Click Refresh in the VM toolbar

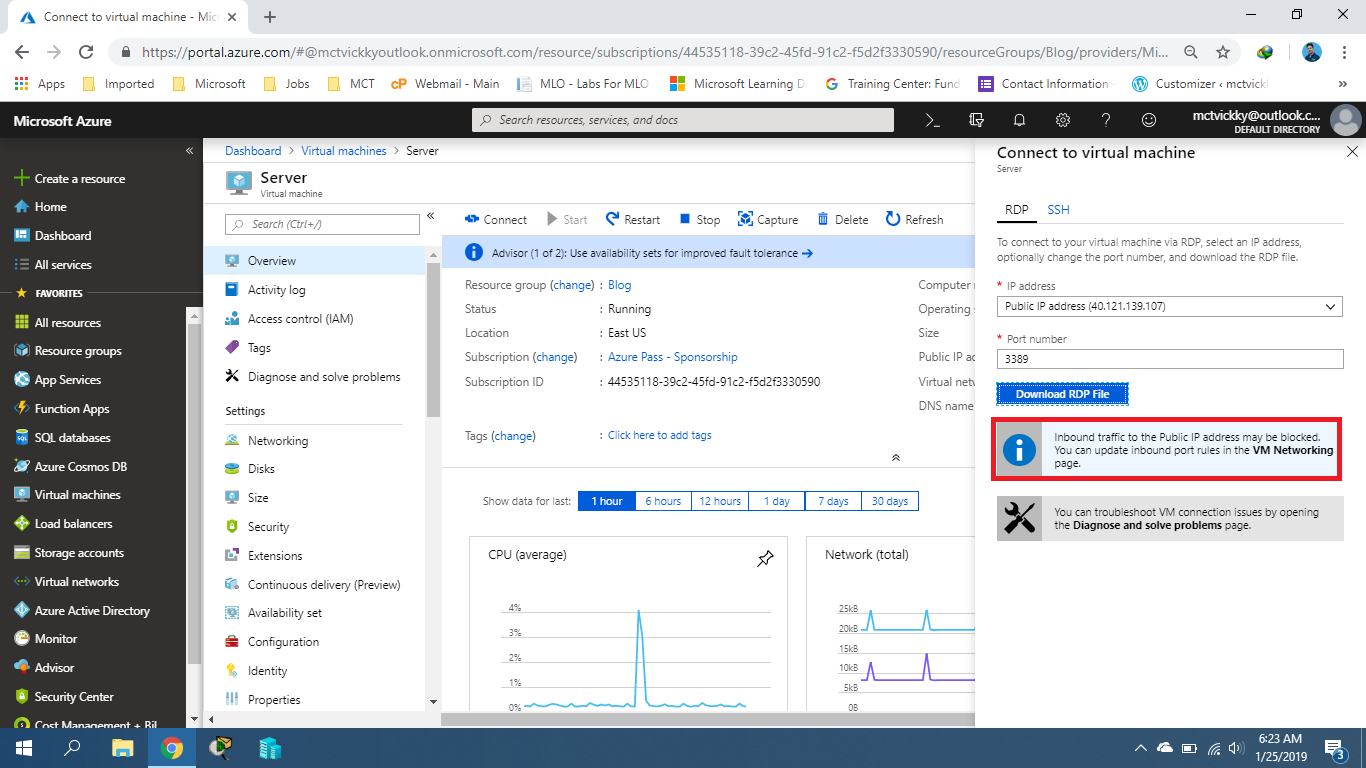click(x=914, y=219)
